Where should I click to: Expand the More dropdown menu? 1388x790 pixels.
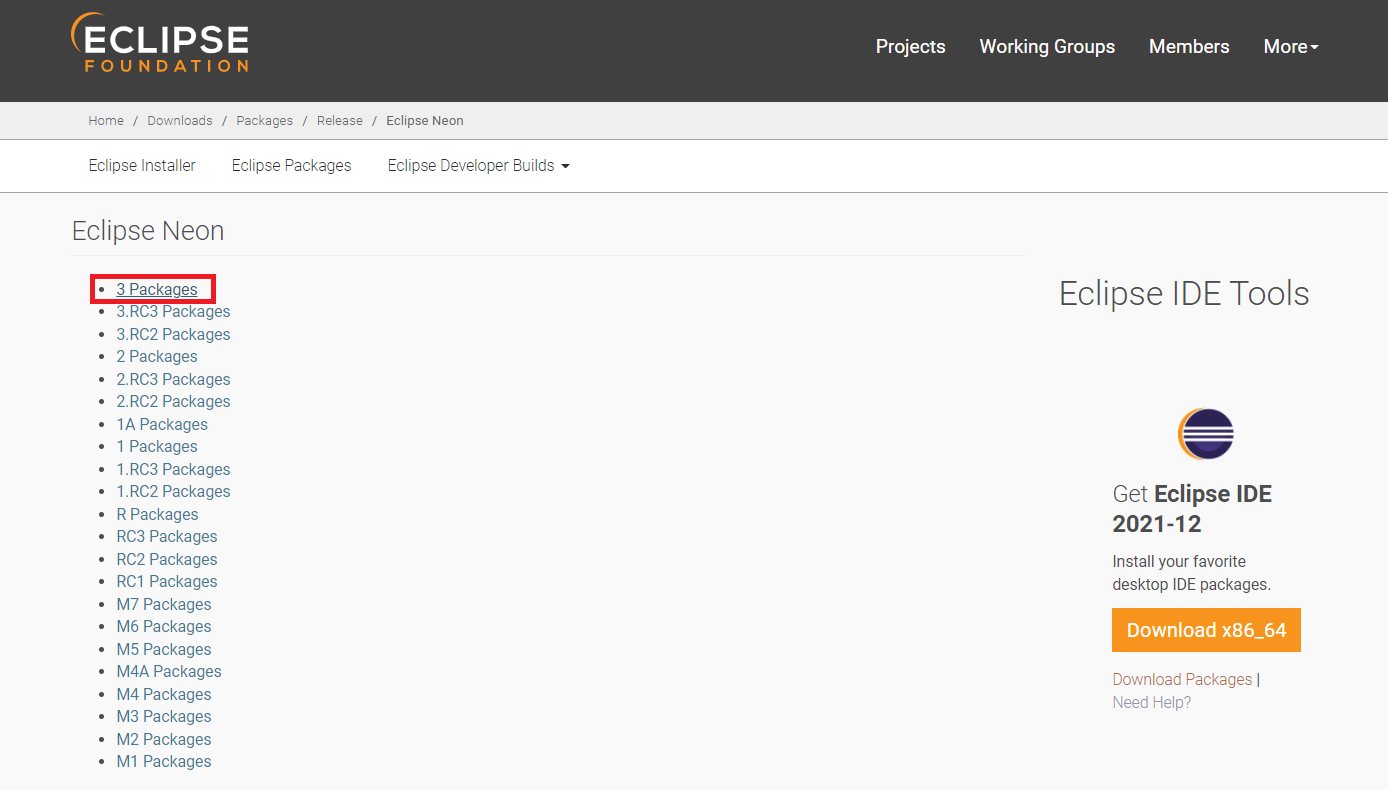click(1291, 47)
